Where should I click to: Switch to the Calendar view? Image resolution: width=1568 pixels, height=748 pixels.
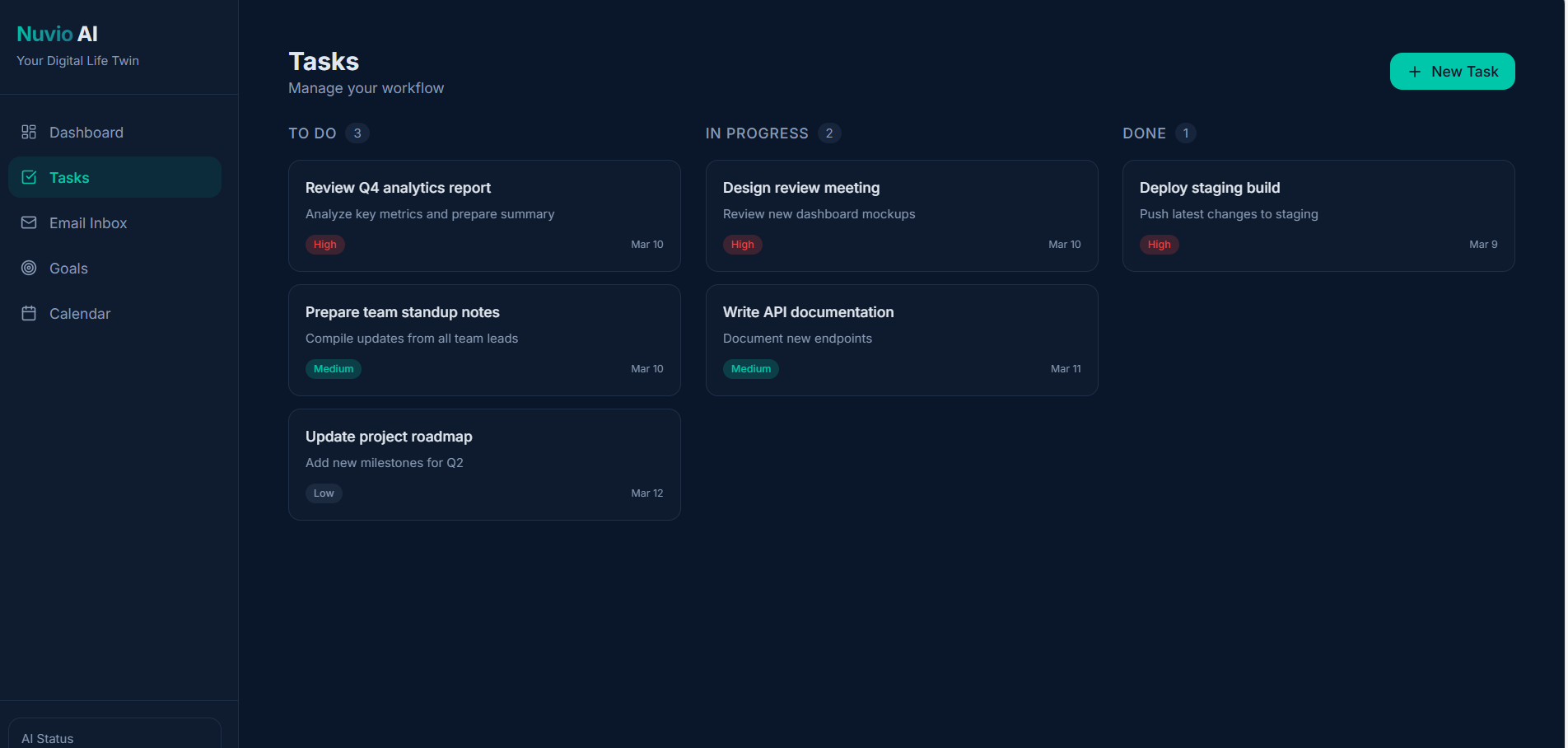coord(114,313)
